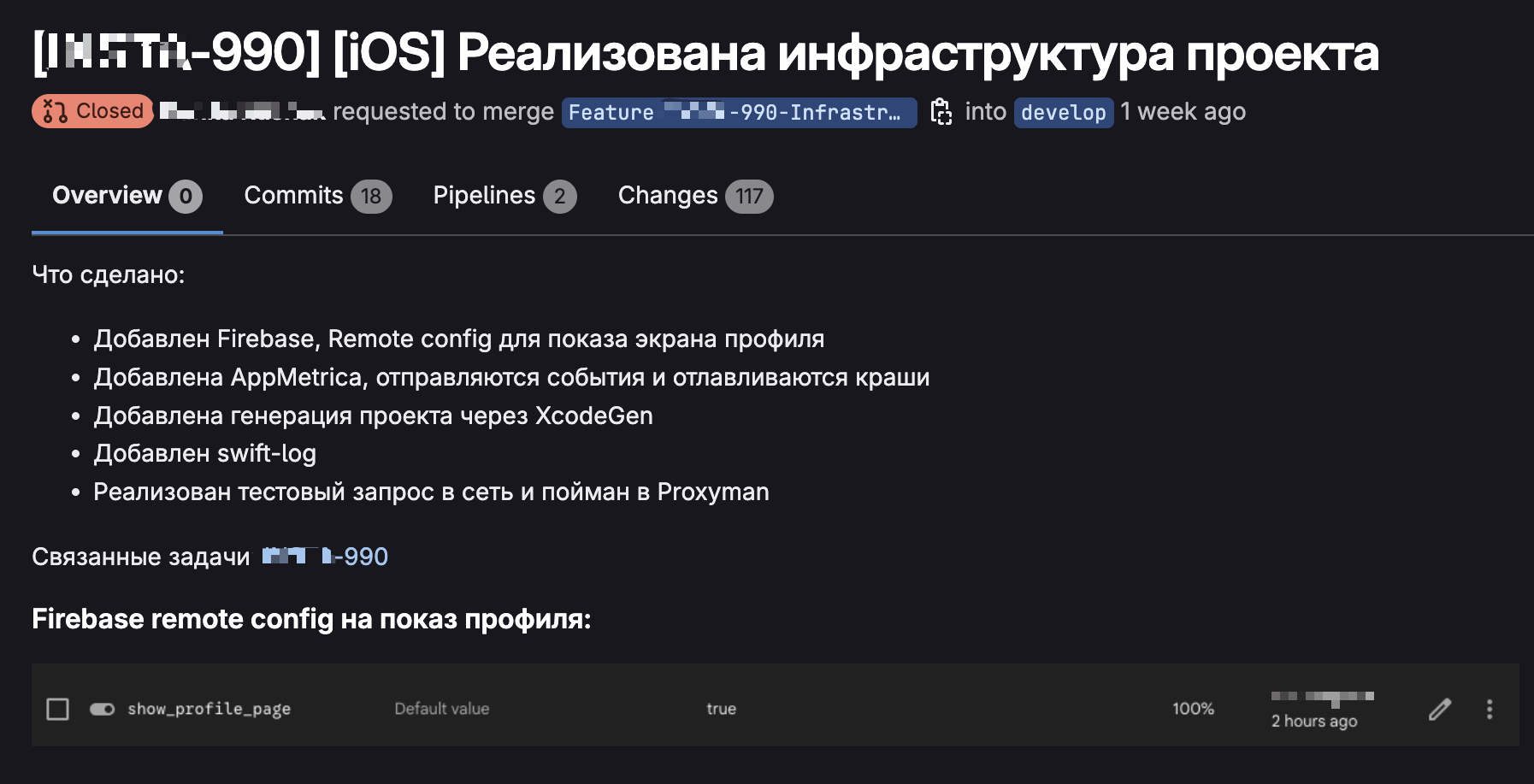
Task: Follow the related task 990 link
Action: pos(326,557)
